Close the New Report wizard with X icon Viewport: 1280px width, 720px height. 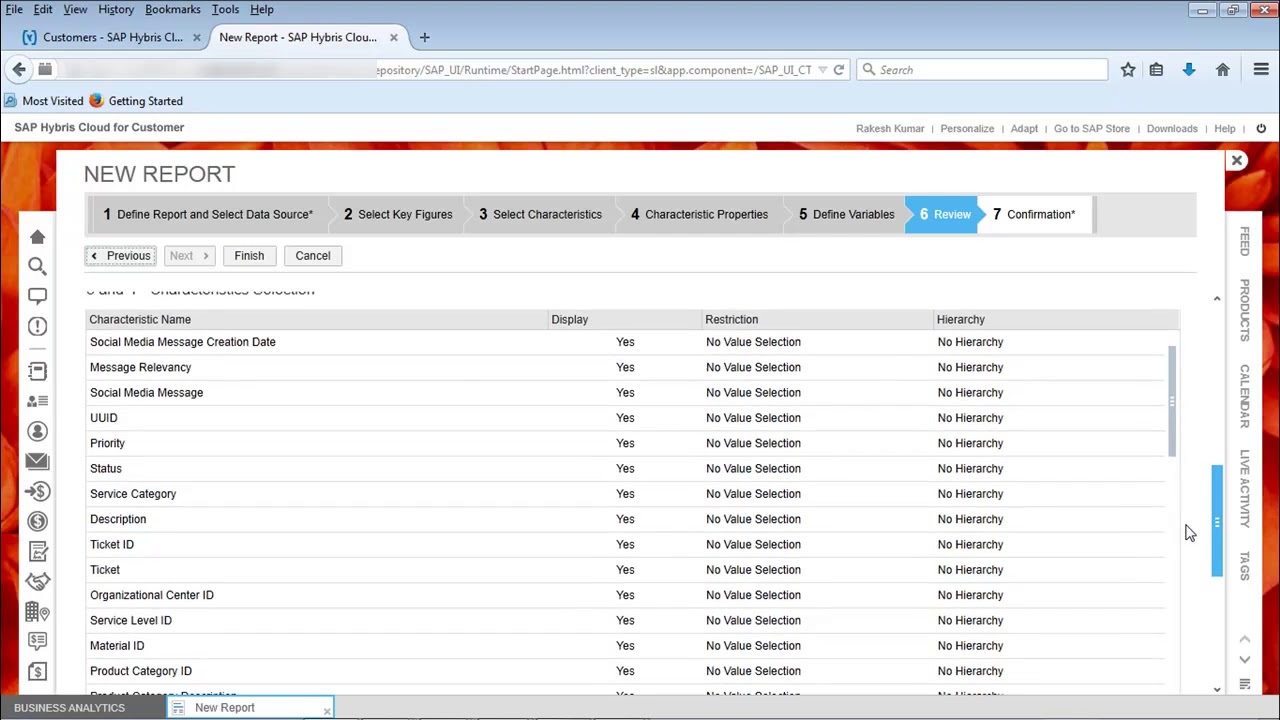tap(1237, 160)
